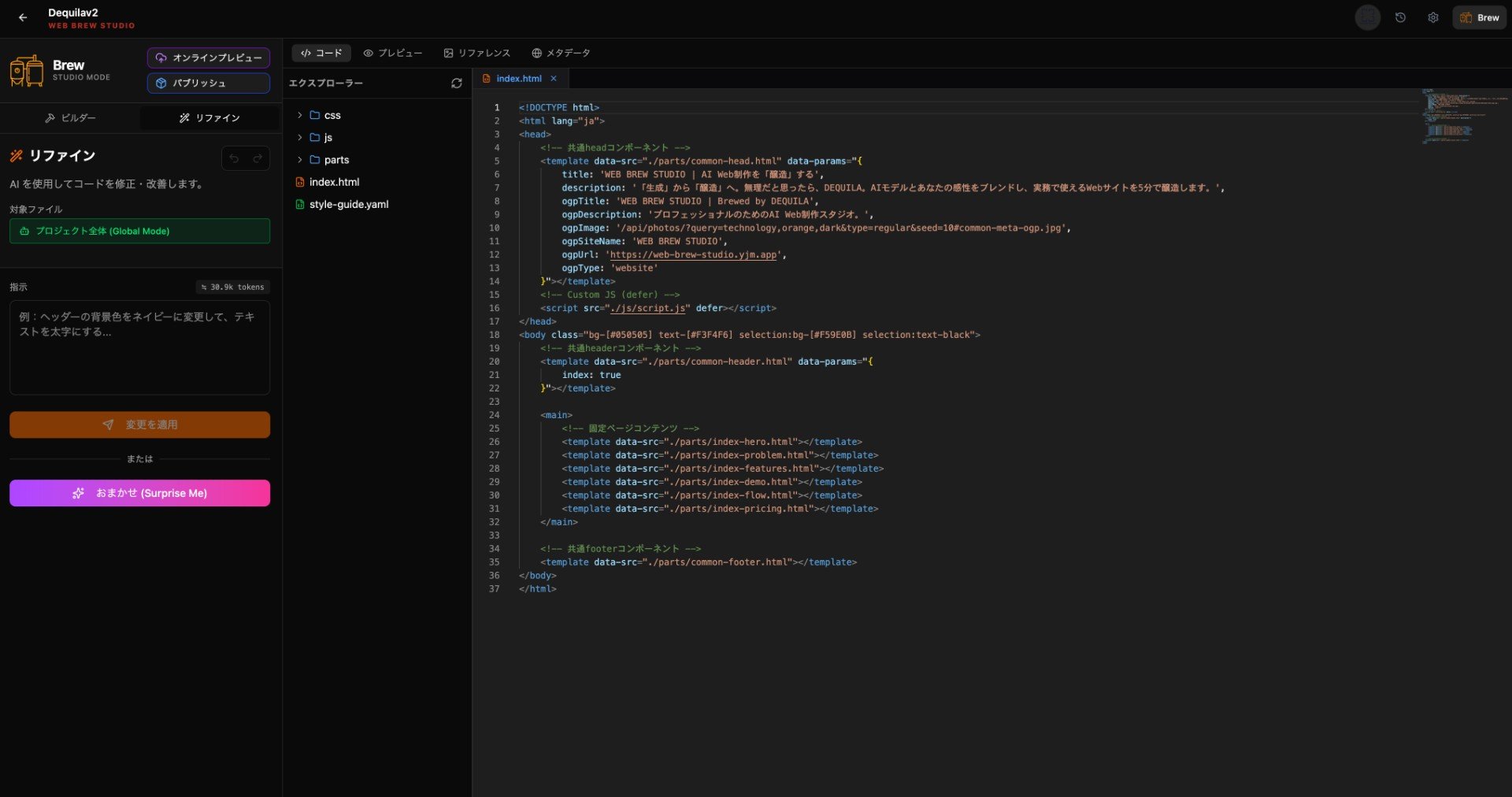Select プロジェクト全体 (Global Mode) scope
The width and height of the screenshot is (1512, 797).
(139, 231)
